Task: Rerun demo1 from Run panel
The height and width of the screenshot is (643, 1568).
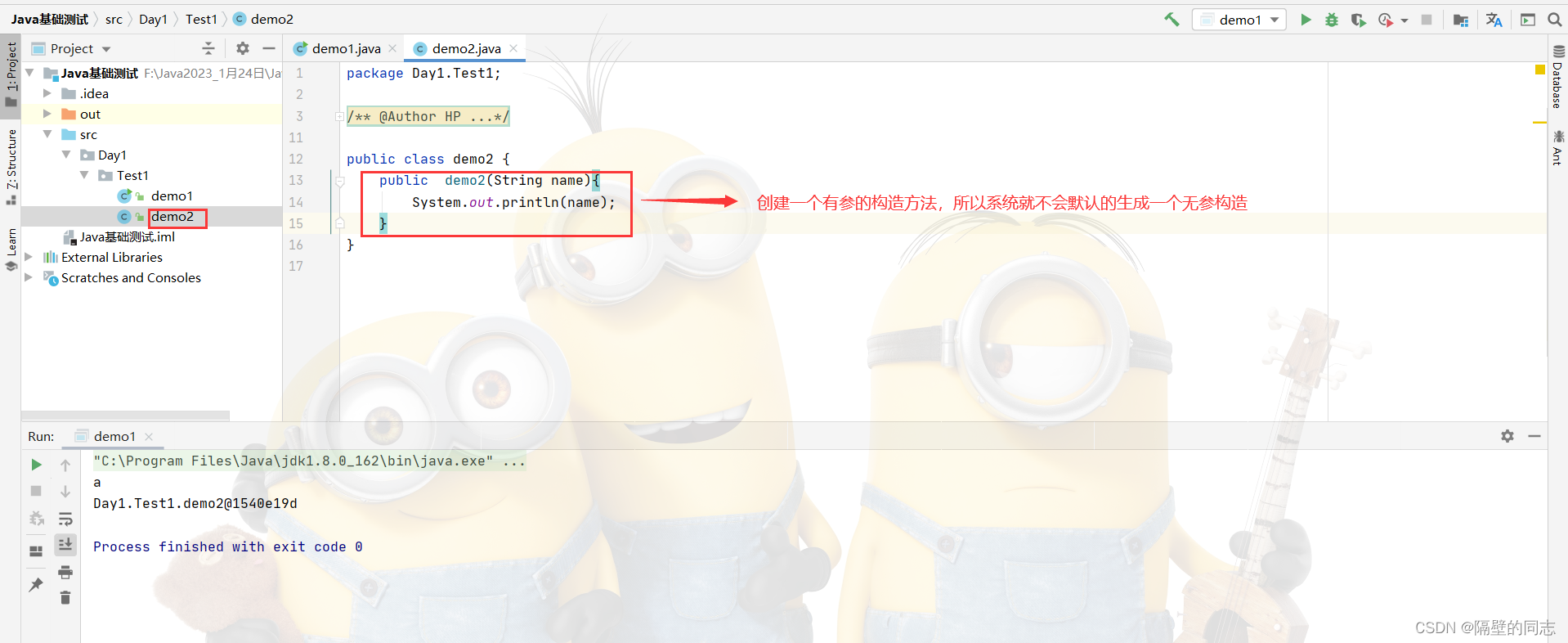Action: (36, 465)
